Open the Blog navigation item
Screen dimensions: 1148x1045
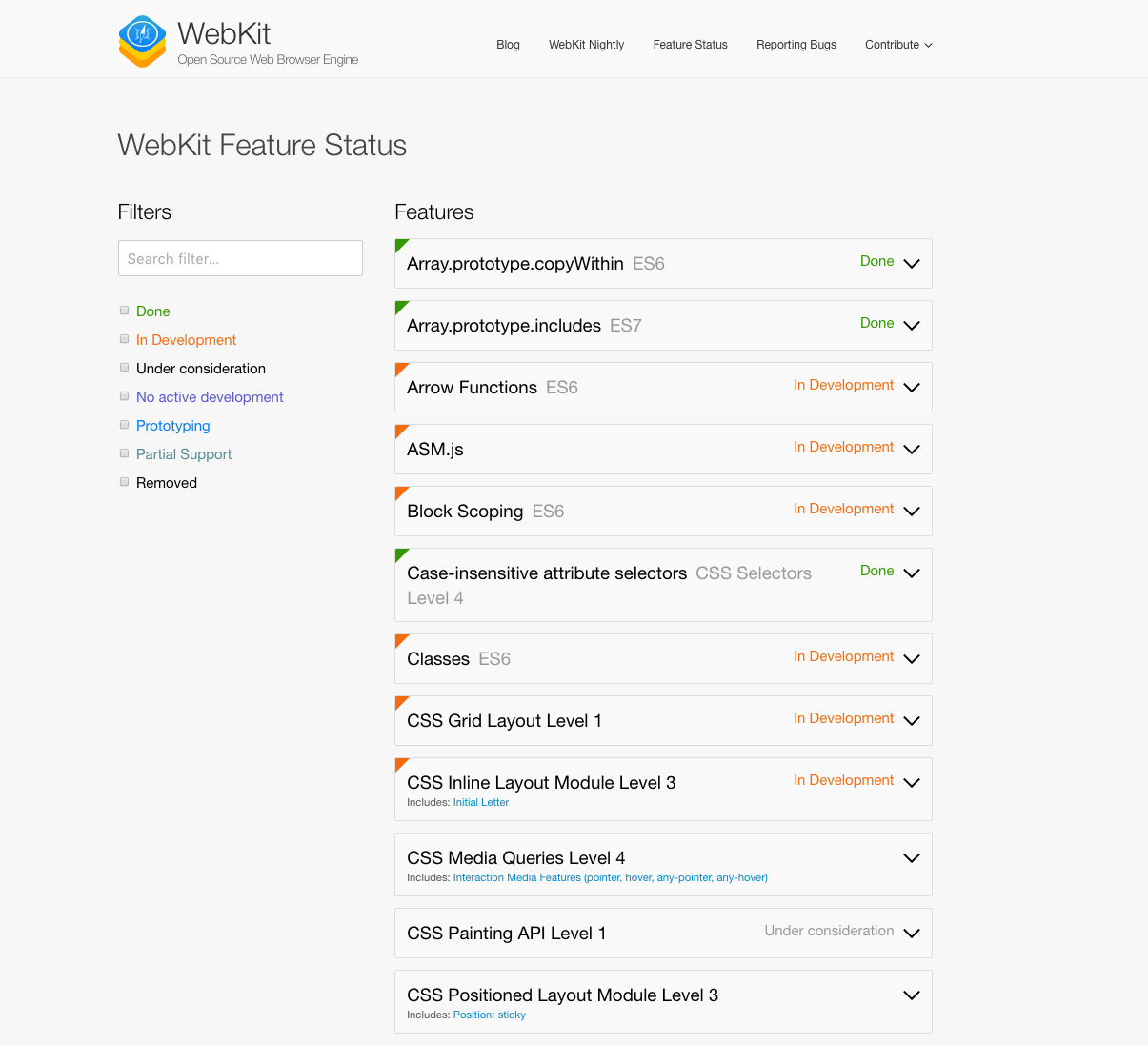508,45
